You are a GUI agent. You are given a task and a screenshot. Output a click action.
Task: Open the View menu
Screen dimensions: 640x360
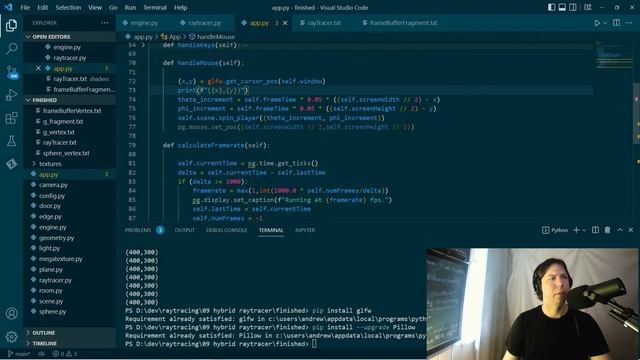pyautogui.click(x=95, y=7)
